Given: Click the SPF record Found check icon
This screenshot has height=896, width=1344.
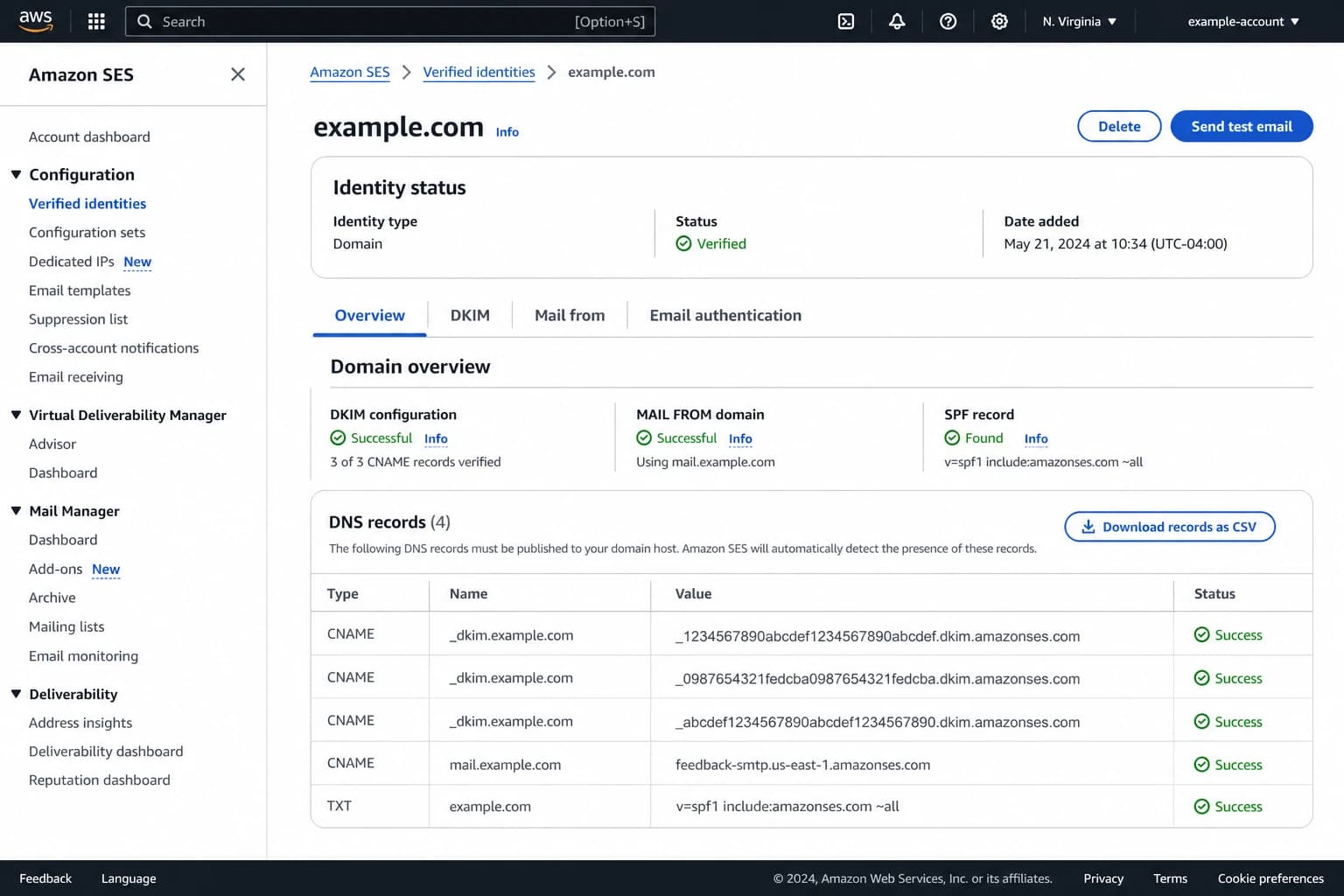Looking at the screenshot, I should click(x=952, y=437).
